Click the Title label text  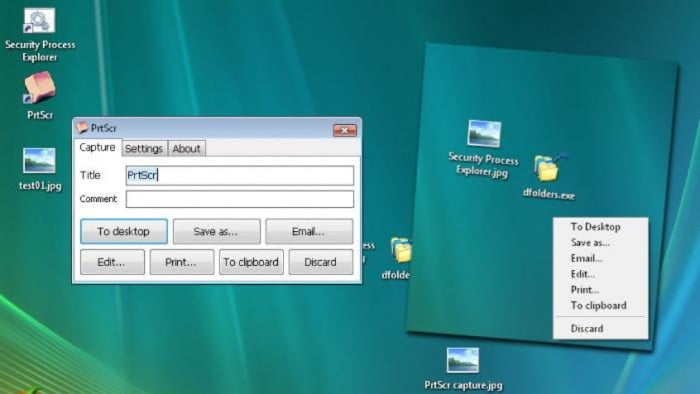pos(90,175)
